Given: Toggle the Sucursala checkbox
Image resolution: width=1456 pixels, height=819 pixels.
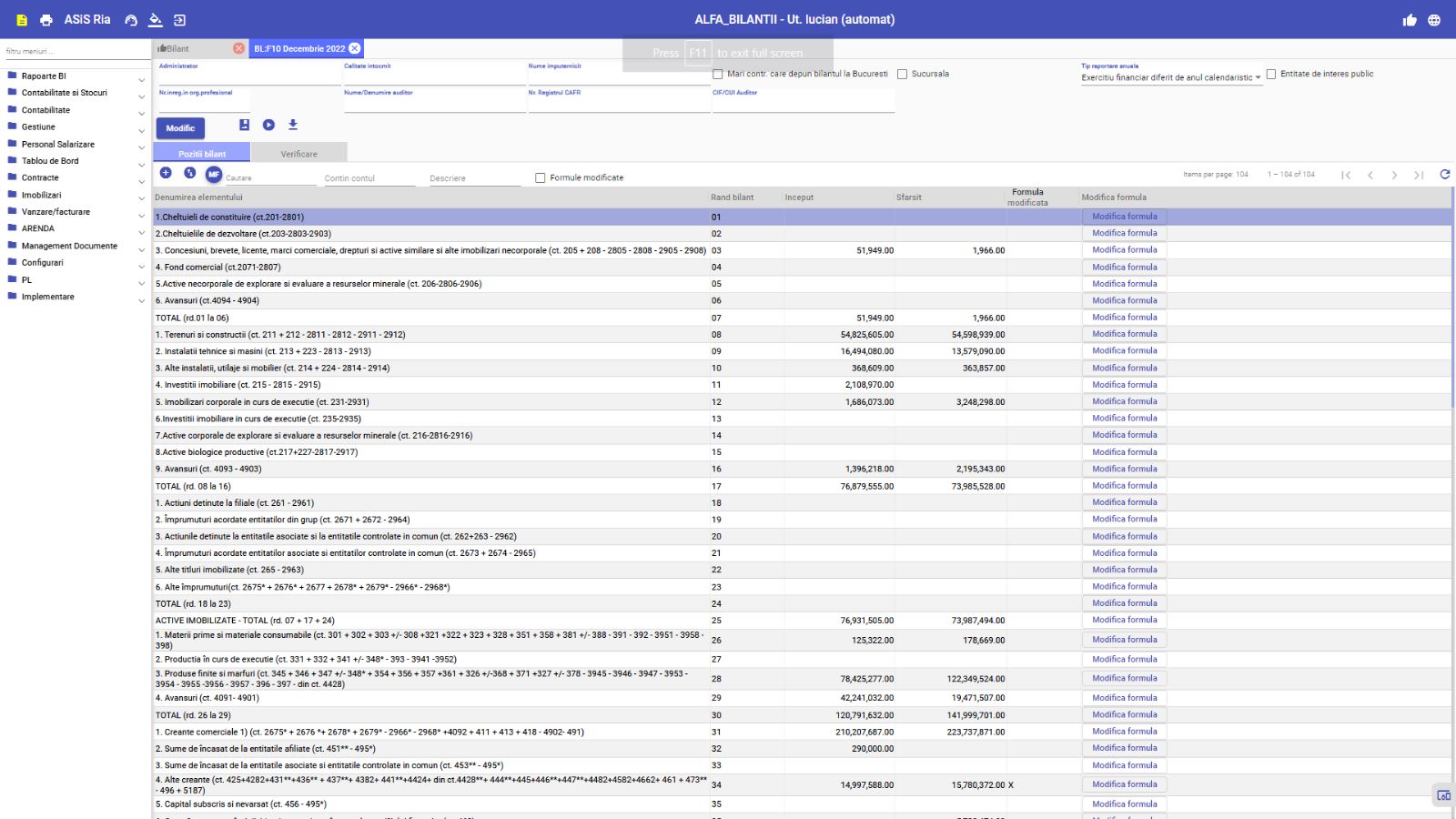Looking at the screenshot, I should point(903,75).
